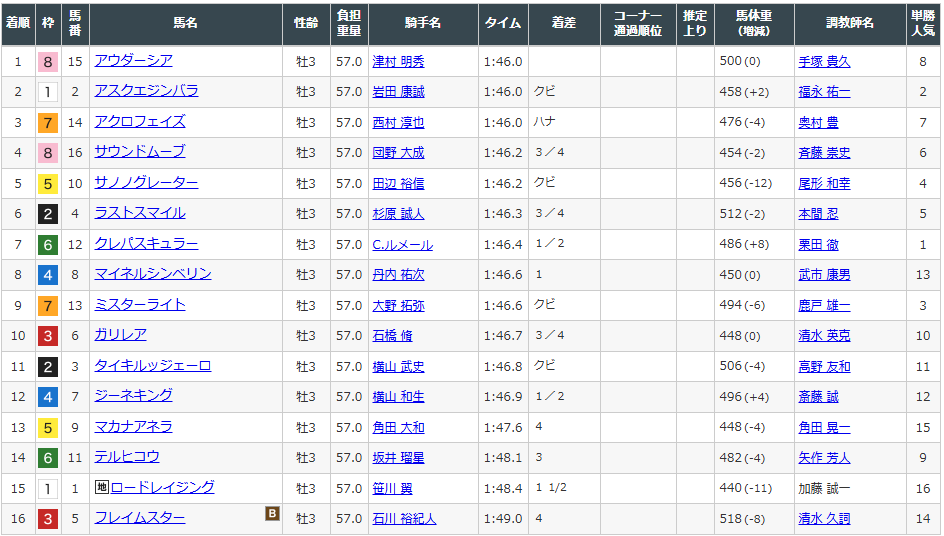Click black bracket 2 badge in ラストスマイル row

[x=47, y=214]
